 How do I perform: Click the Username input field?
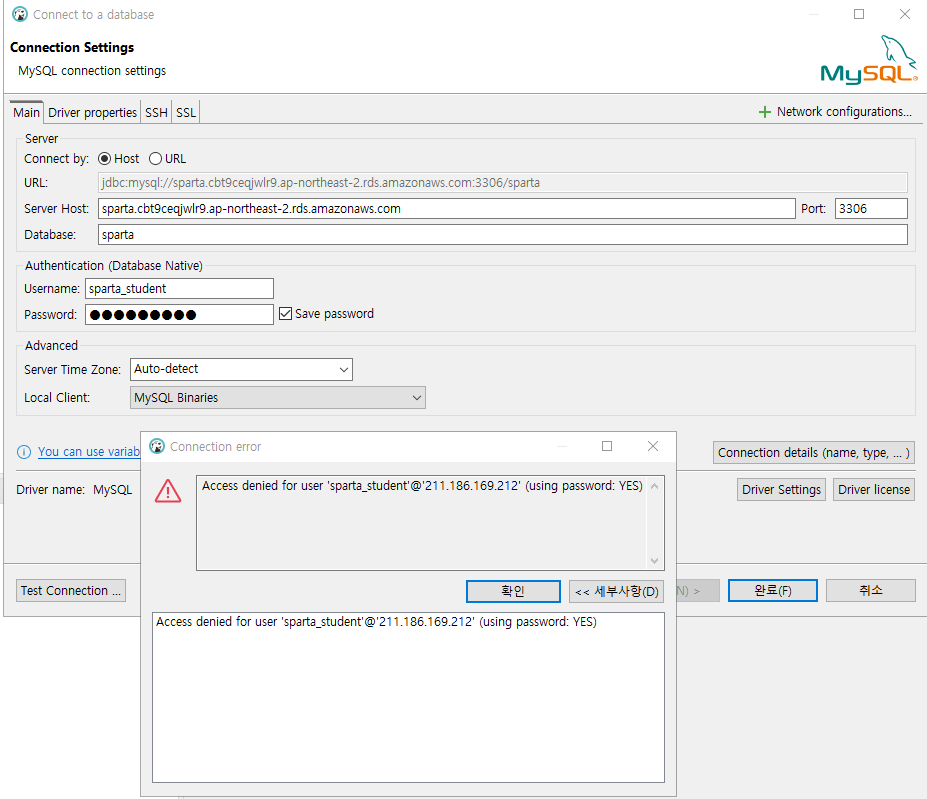(x=179, y=289)
